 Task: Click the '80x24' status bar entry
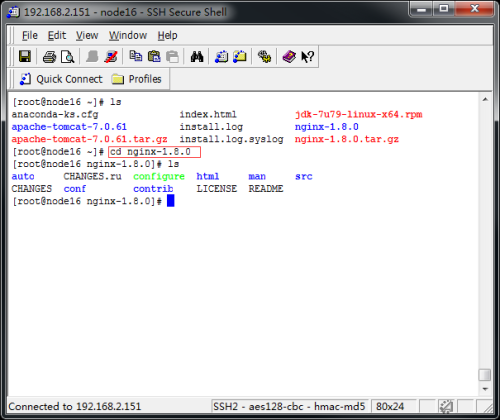click(390, 407)
